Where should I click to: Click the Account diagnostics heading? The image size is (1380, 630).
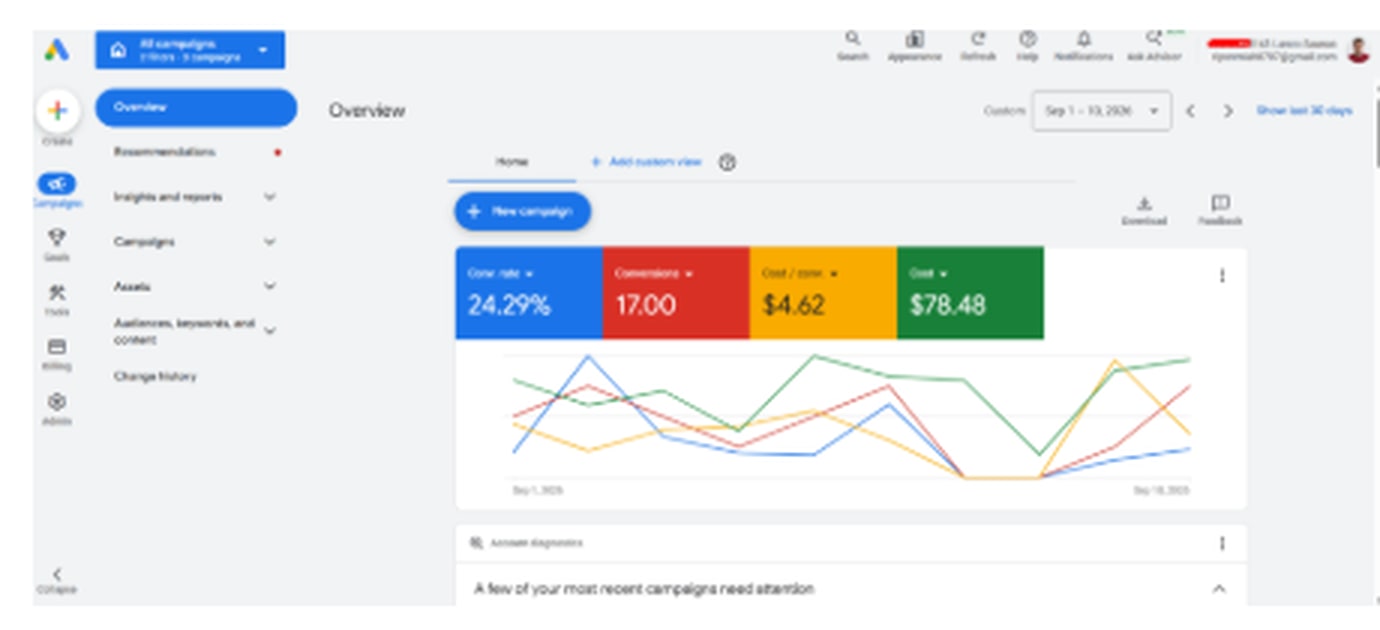point(536,543)
